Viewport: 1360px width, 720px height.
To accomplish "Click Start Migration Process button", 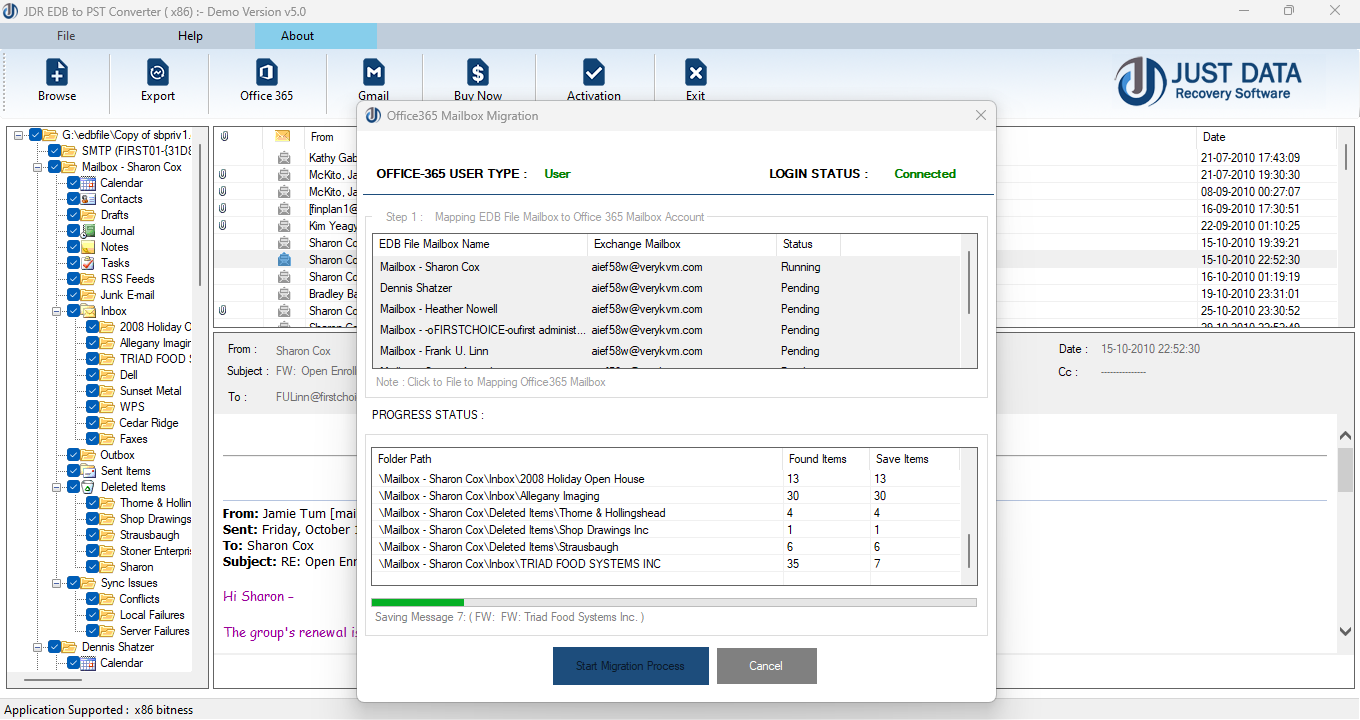I will [x=630, y=665].
